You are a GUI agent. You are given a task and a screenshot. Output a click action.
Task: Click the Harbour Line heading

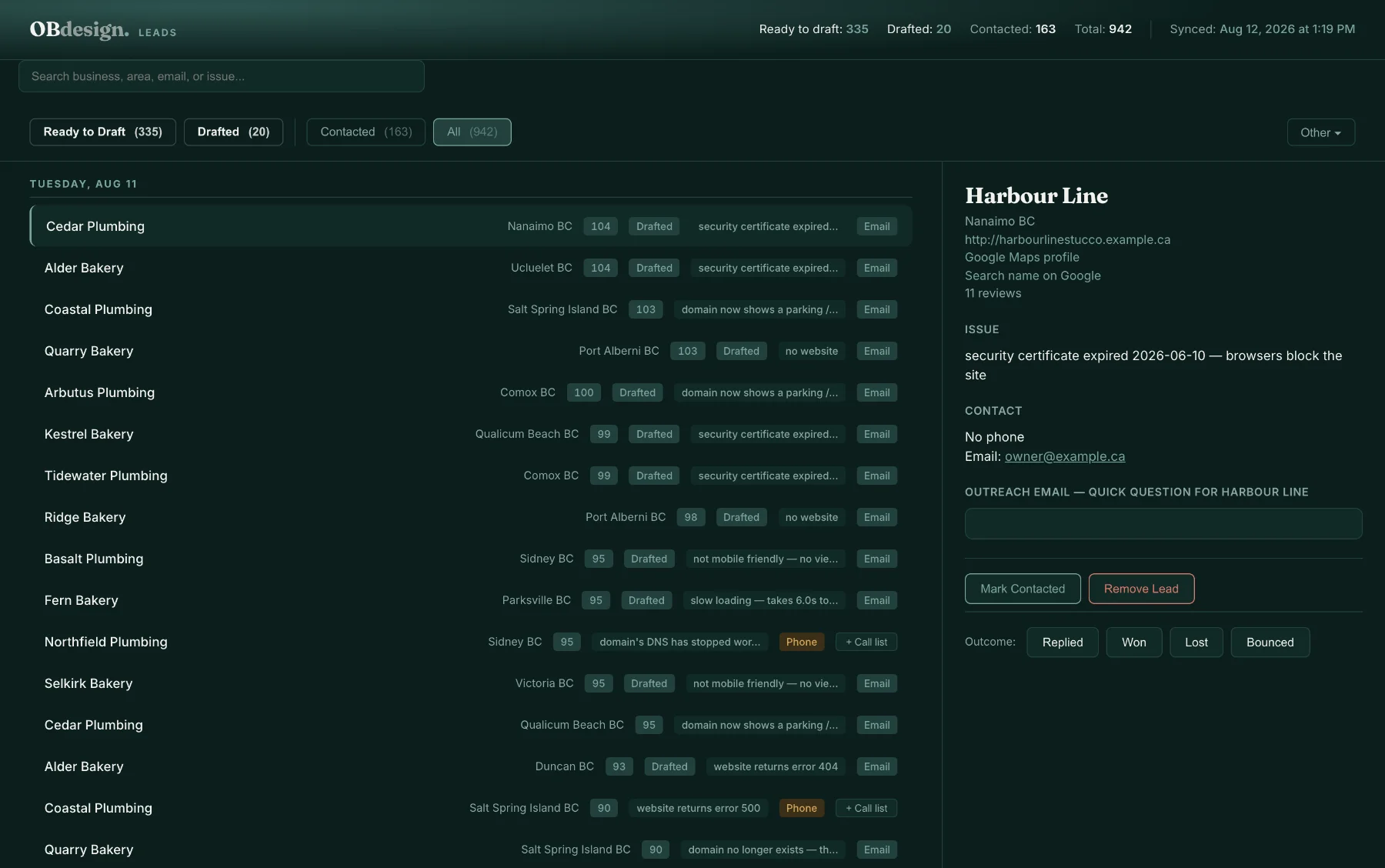click(1036, 195)
